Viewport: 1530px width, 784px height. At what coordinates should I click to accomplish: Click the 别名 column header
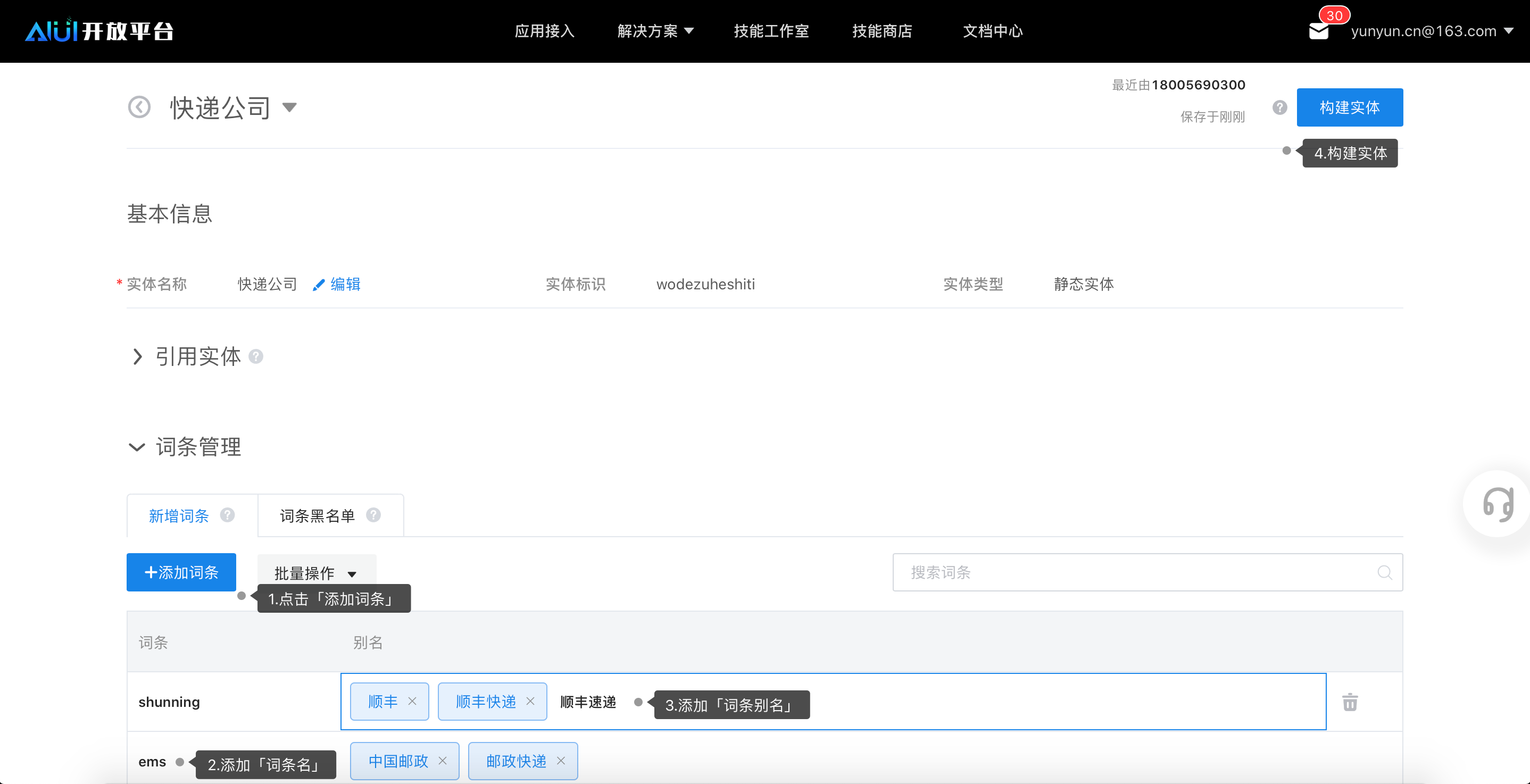pos(368,642)
